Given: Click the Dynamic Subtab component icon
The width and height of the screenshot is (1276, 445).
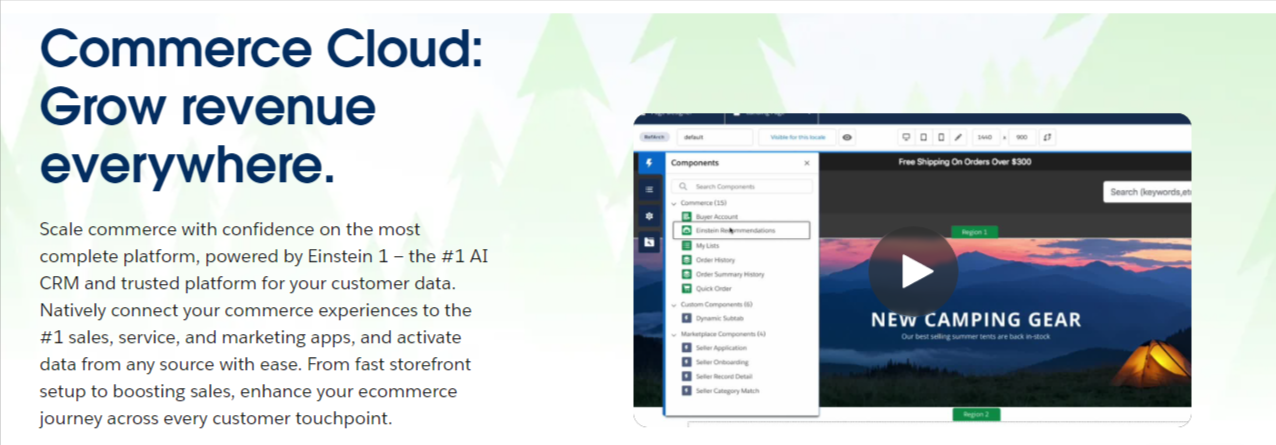Looking at the screenshot, I should pos(687,318).
